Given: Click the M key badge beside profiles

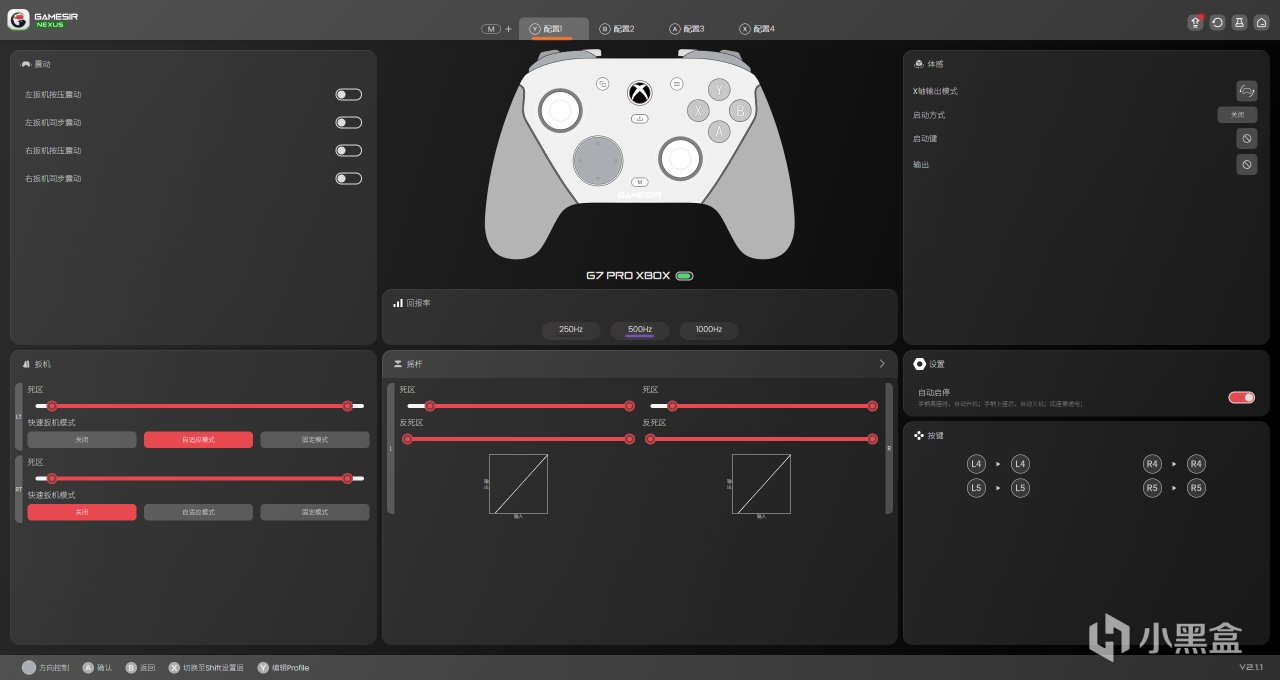Looking at the screenshot, I should click(491, 29).
